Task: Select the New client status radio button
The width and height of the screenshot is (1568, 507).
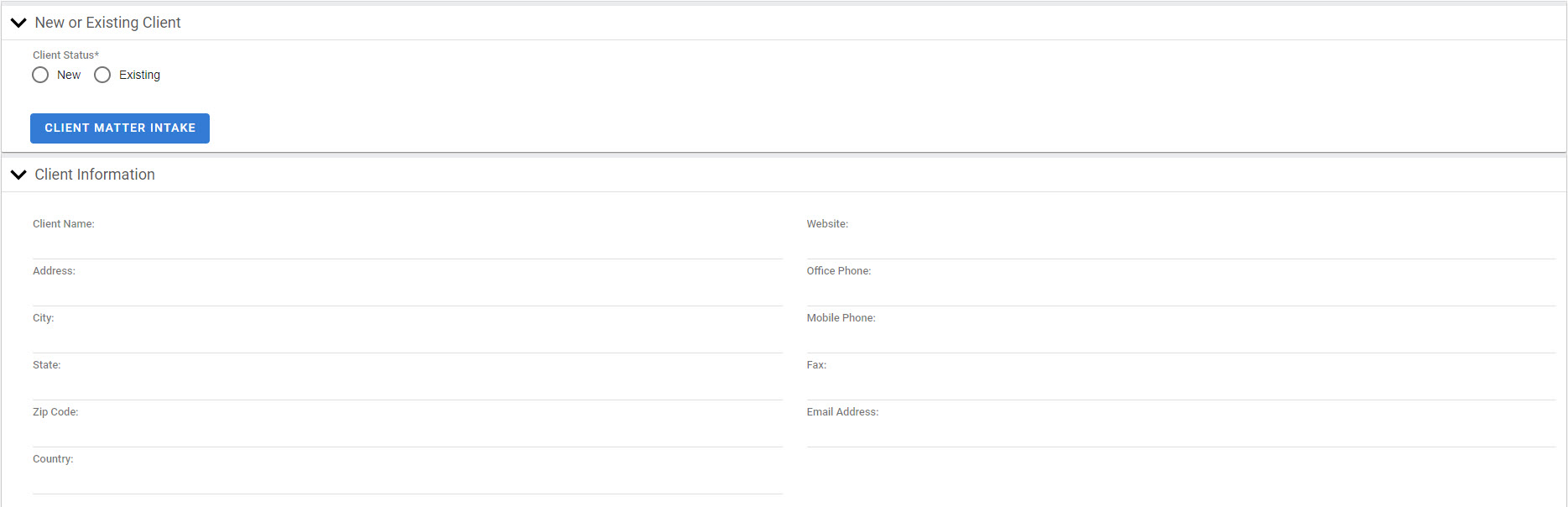Action: [40, 75]
